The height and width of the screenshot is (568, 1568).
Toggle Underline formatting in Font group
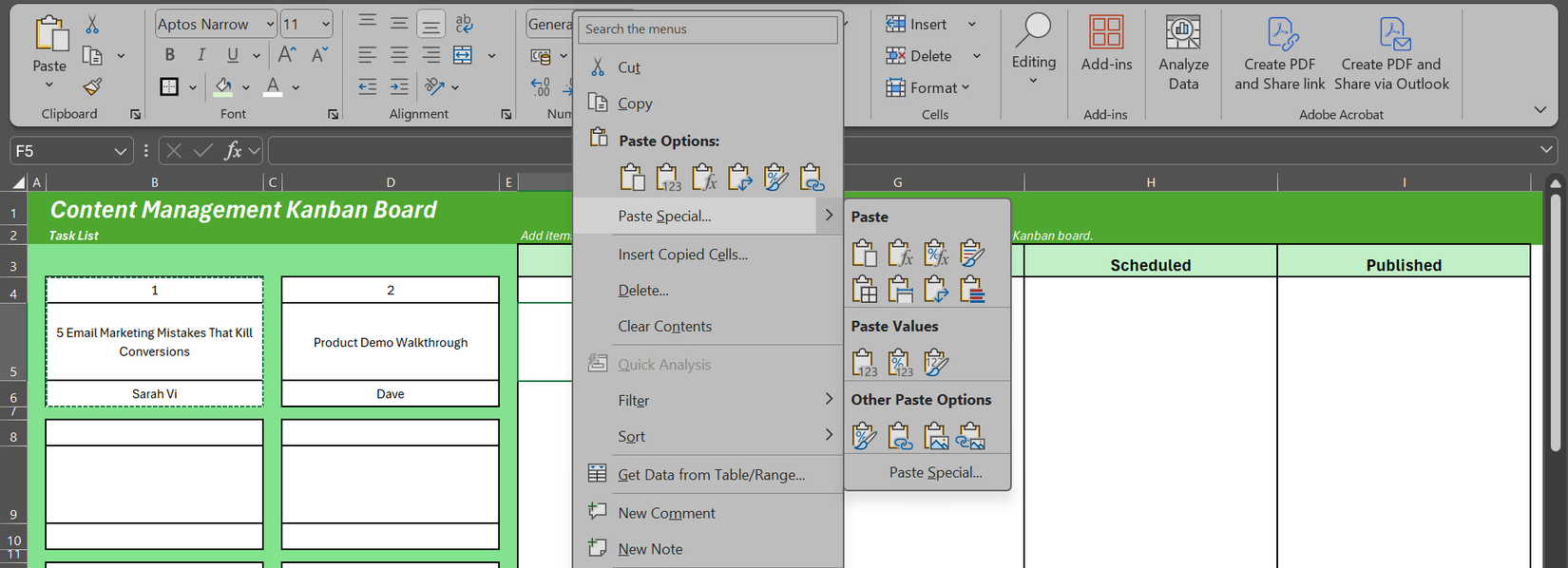point(233,55)
